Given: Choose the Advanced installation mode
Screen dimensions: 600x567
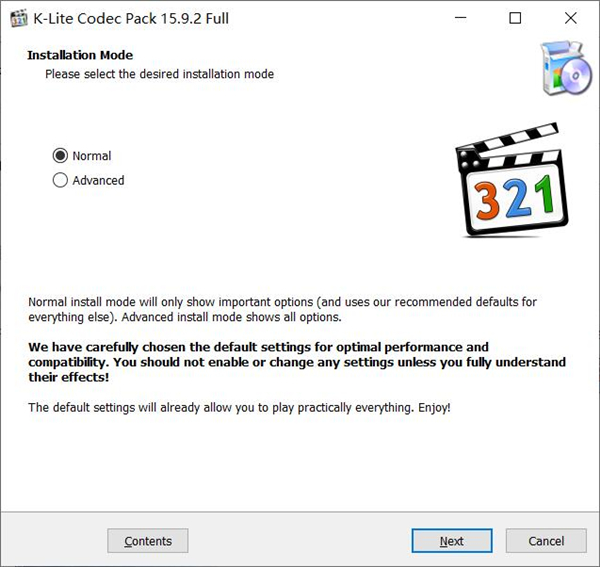Looking at the screenshot, I should 60,181.
